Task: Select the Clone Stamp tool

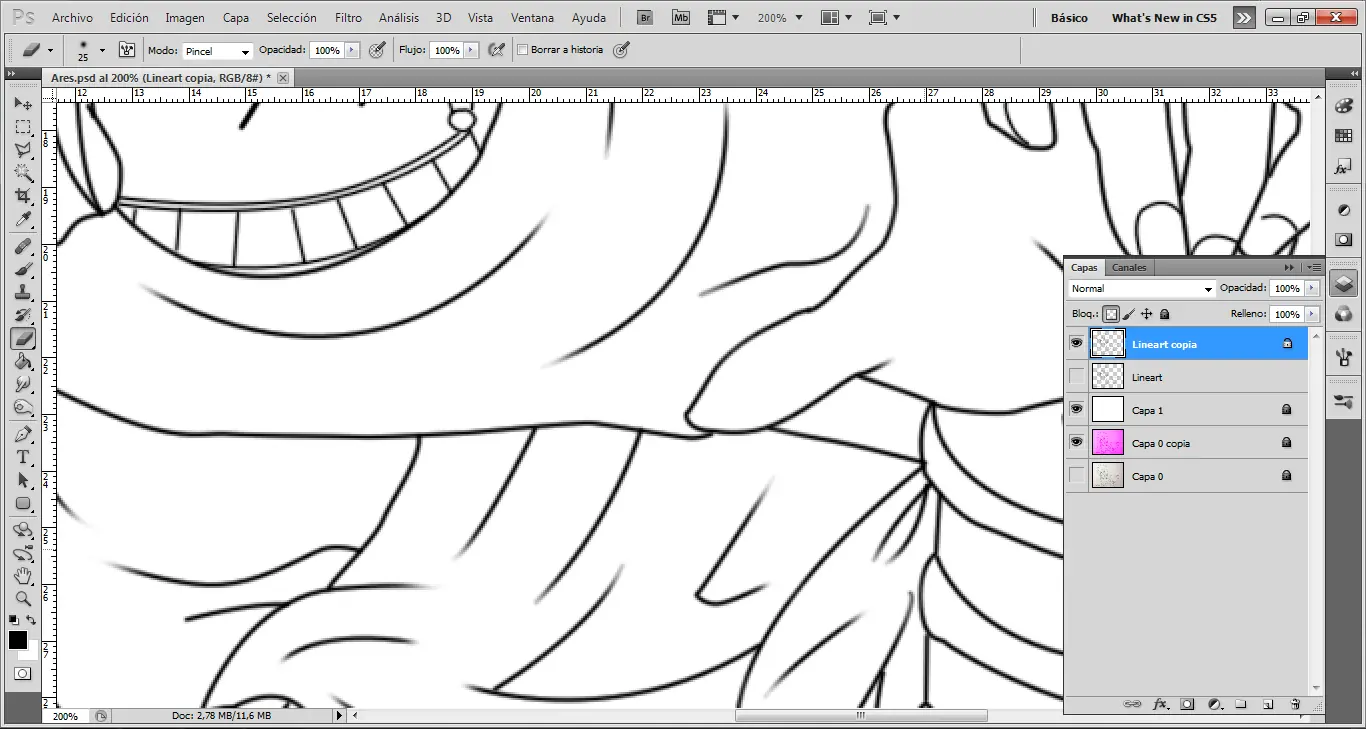Action: (x=23, y=292)
